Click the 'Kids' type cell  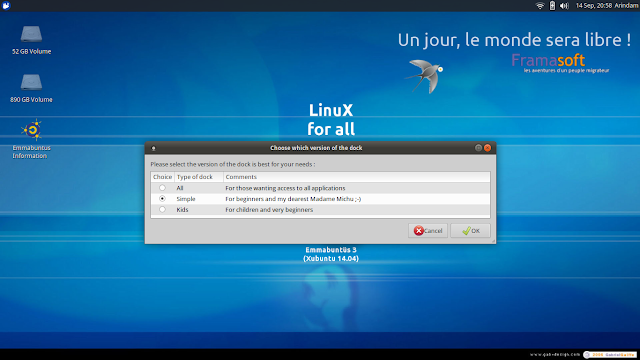[182, 210]
